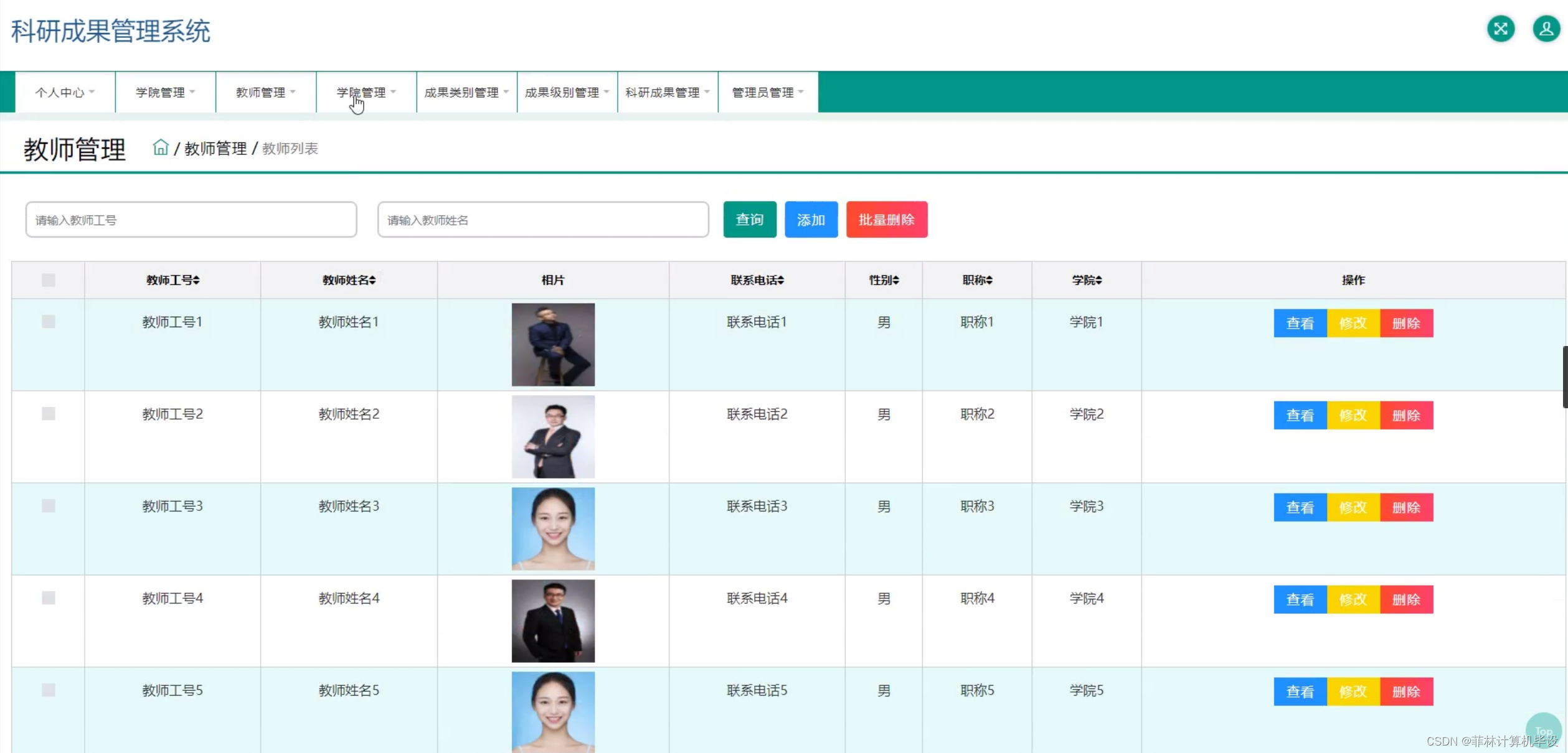Image resolution: width=1568 pixels, height=753 pixels.
Task: Open the 教师管理 nav menu item
Action: tap(265, 92)
